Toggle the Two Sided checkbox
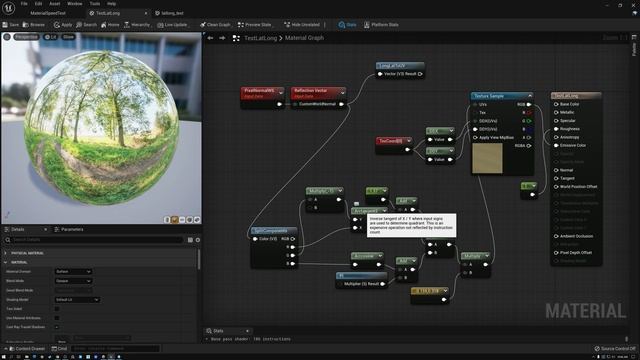This screenshot has width=640, height=360. pyautogui.click(x=57, y=309)
